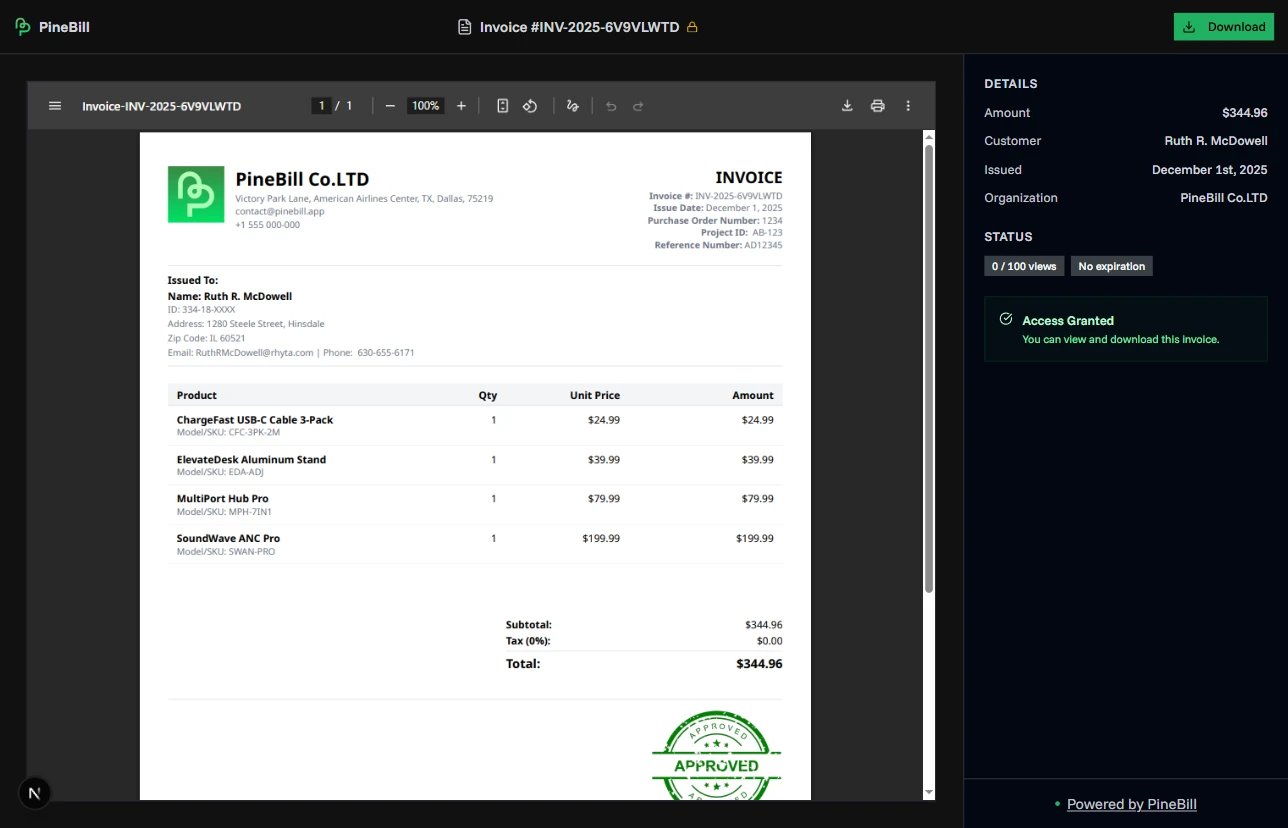Expand the STATUS section heading
The height and width of the screenshot is (828, 1288).
click(1008, 236)
